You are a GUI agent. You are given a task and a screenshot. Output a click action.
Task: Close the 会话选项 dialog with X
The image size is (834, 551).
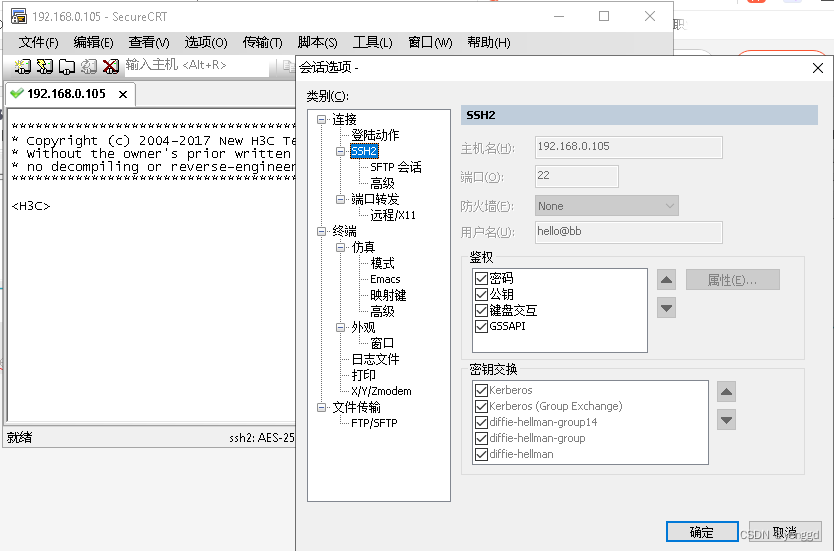tap(818, 68)
